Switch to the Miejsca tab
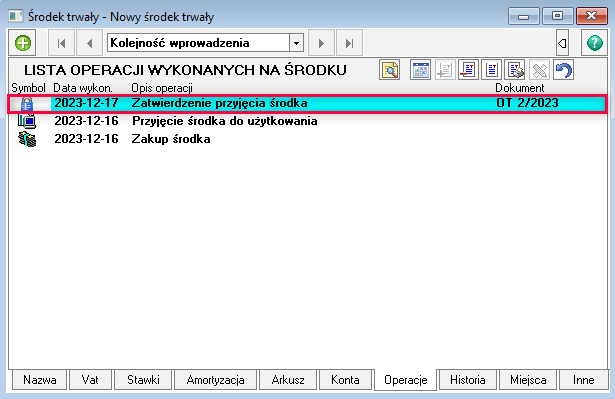Screen dimensions: 615x399 tap(528, 380)
